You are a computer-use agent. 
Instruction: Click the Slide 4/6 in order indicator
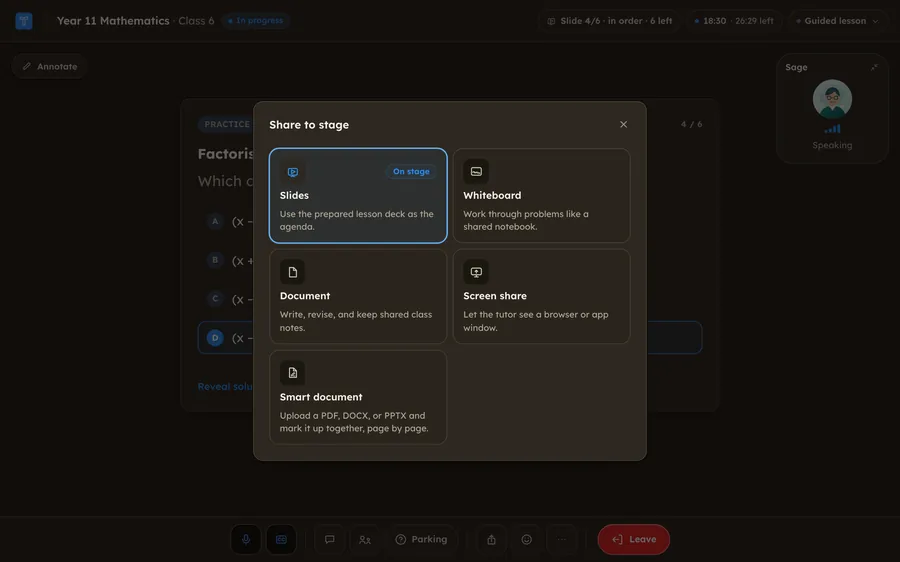click(610, 21)
